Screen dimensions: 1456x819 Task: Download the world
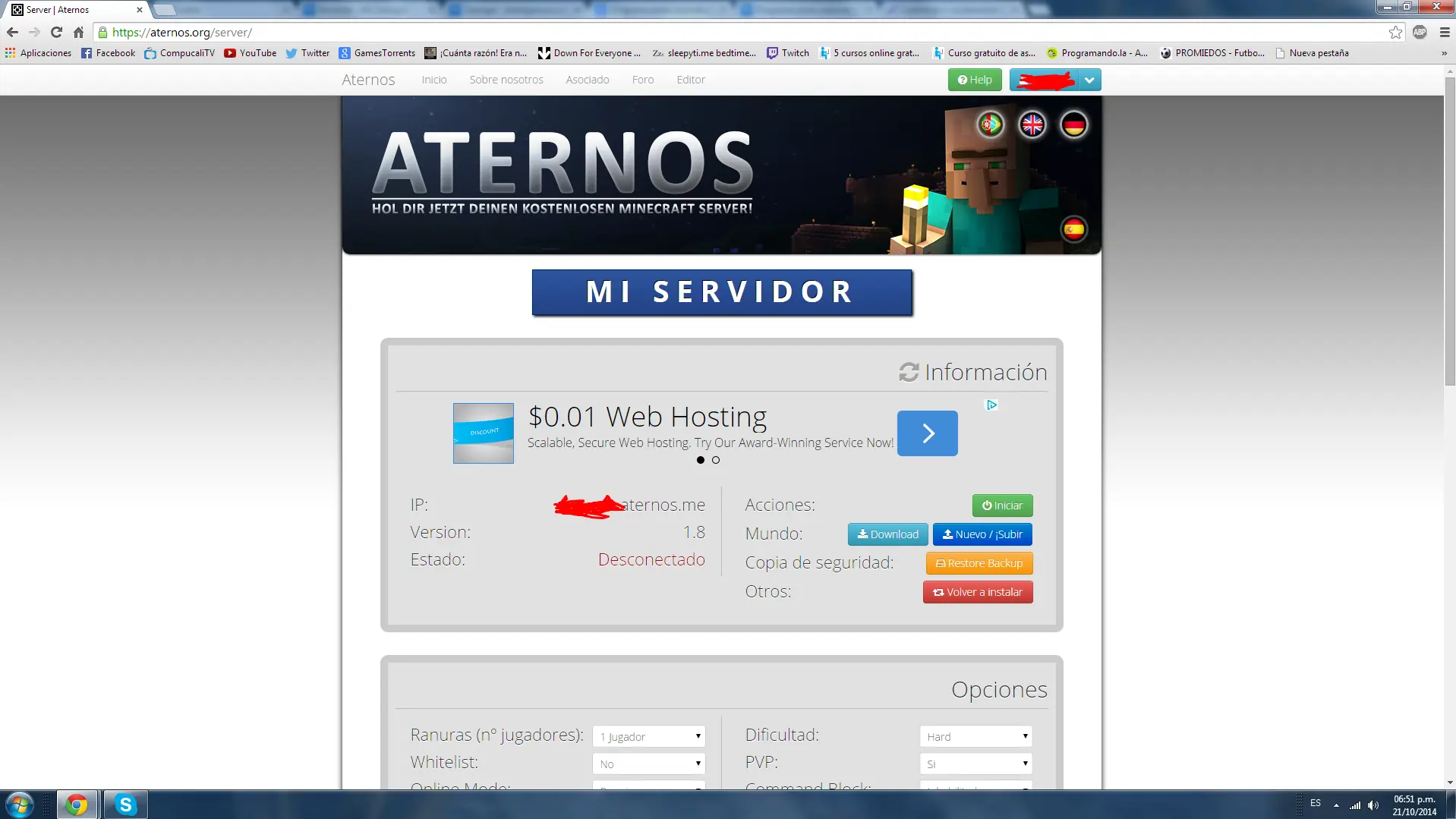[887, 534]
